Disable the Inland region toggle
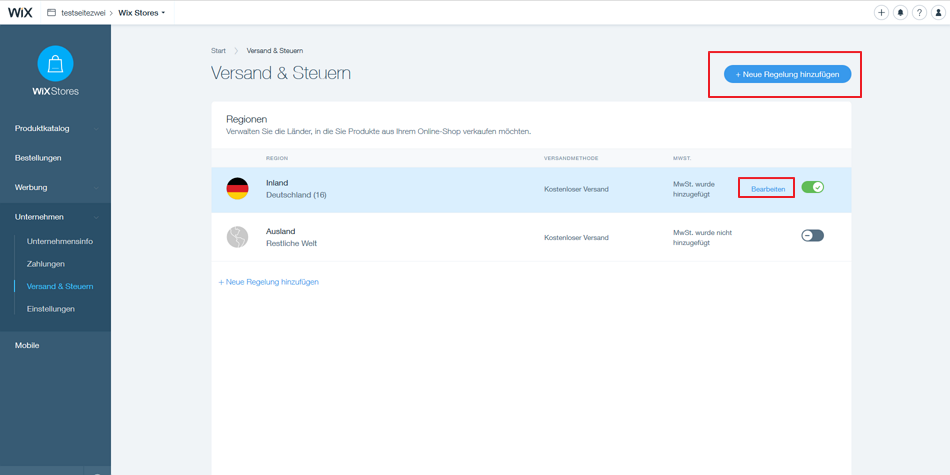This screenshot has height=475, width=950. tap(812, 187)
